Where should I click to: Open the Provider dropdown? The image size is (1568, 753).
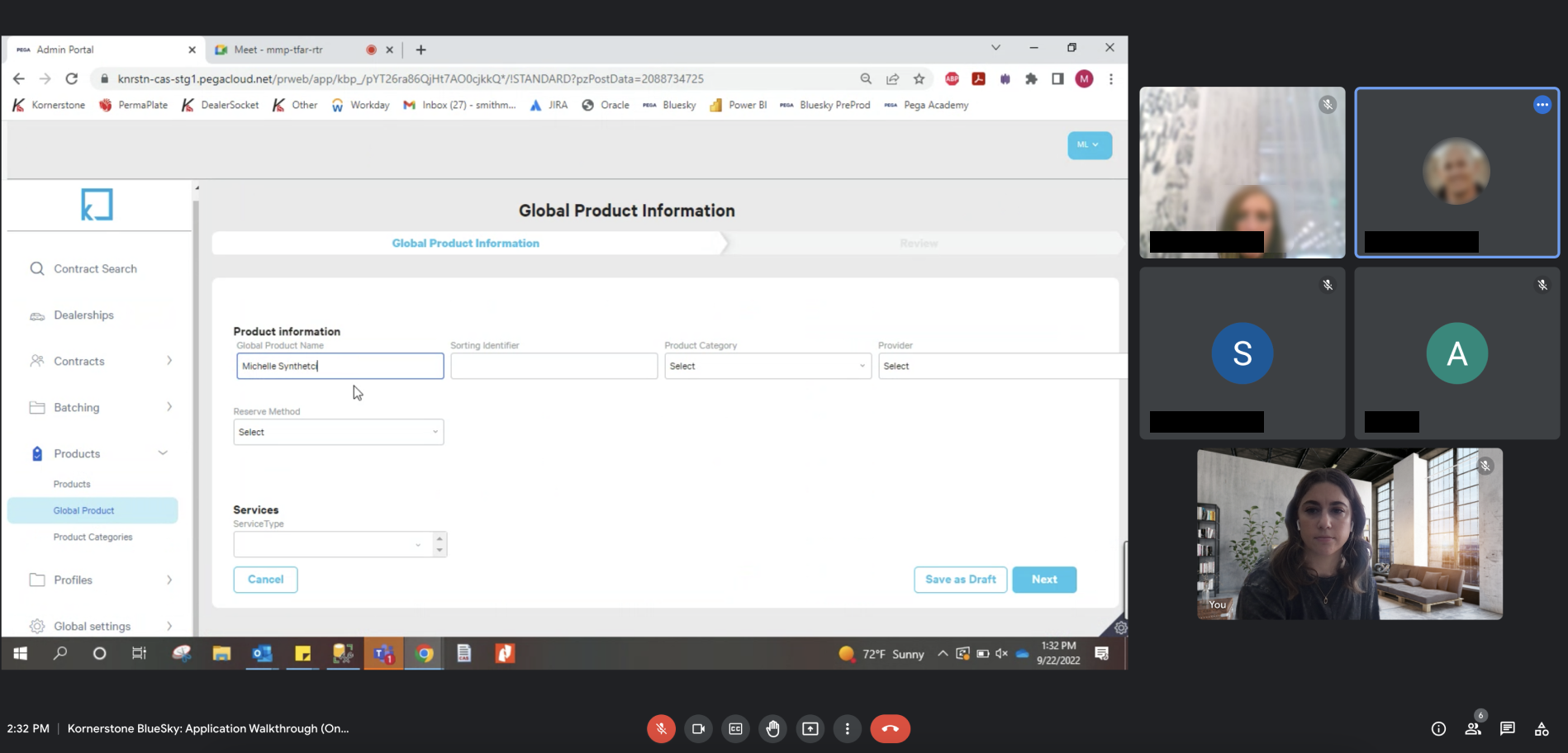point(1002,366)
